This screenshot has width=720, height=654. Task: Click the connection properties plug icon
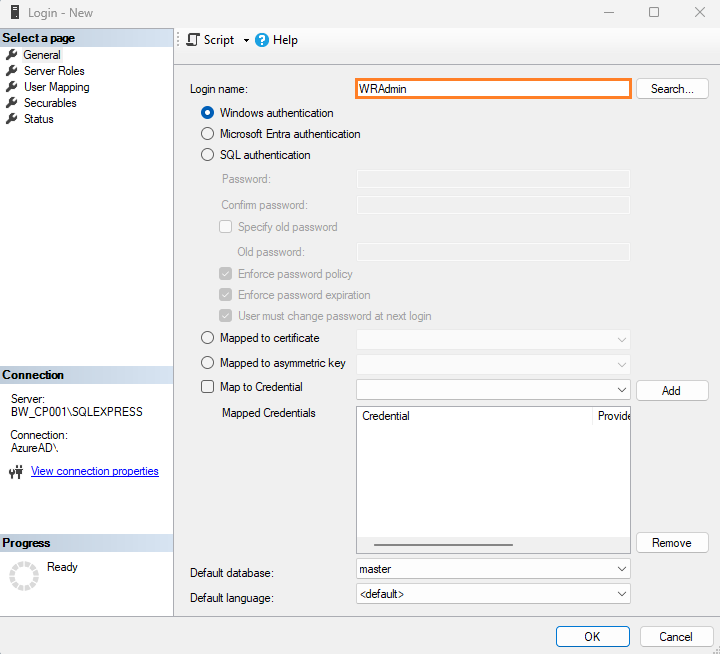click(x=16, y=472)
